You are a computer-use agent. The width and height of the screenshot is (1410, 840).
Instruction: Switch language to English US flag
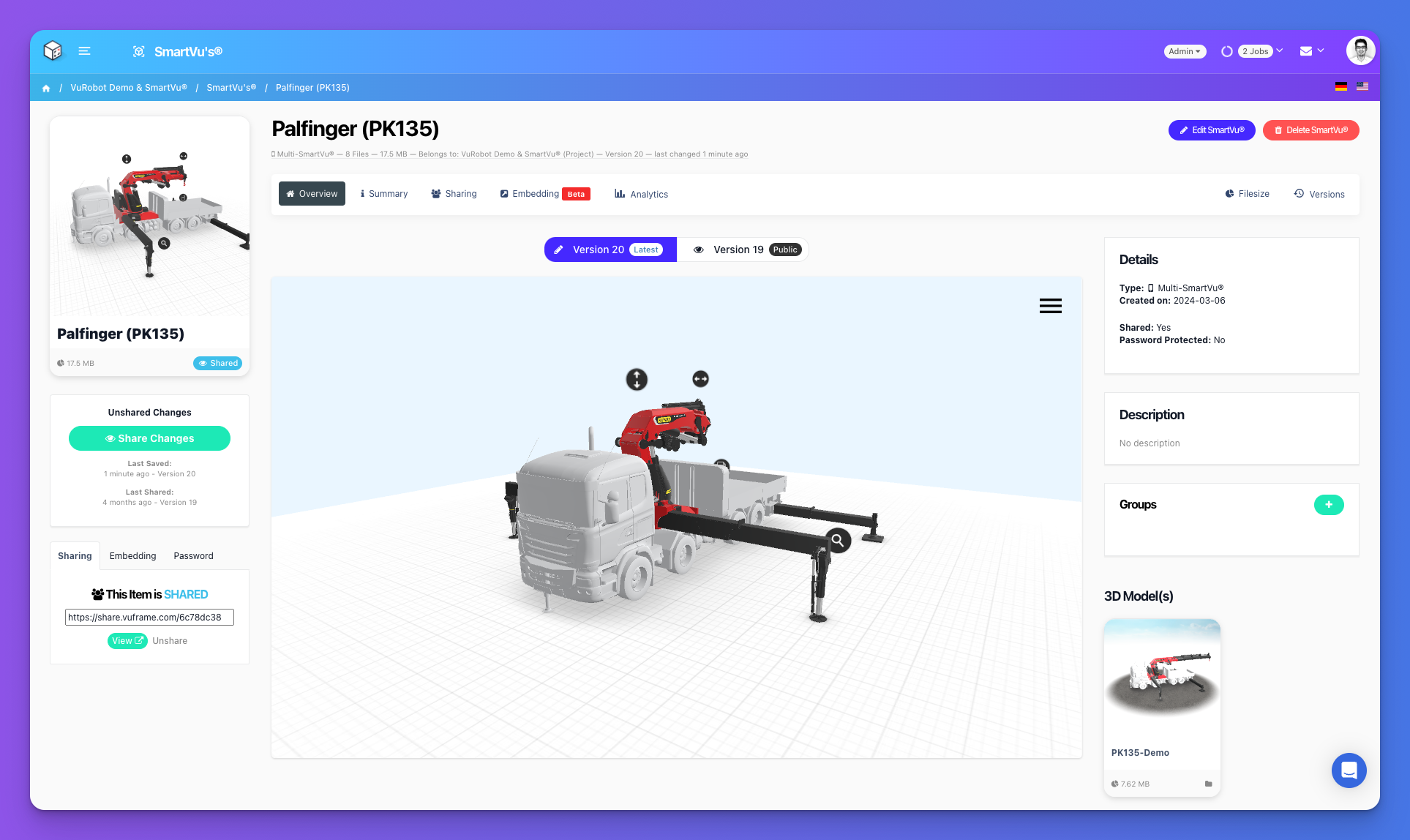(x=1362, y=86)
